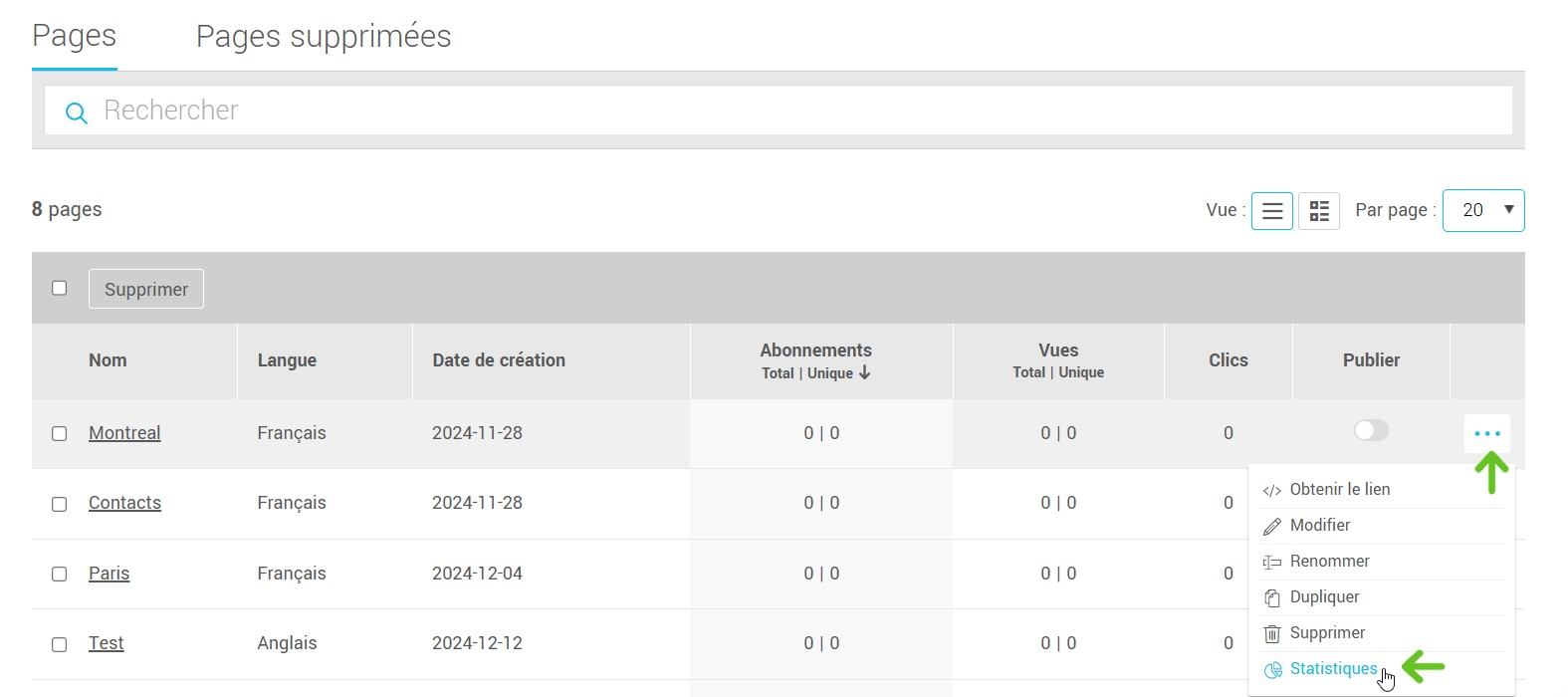Open the Pages supprimées tab
The height and width of the screenshot is (697, 1568).
pos(324,37)
